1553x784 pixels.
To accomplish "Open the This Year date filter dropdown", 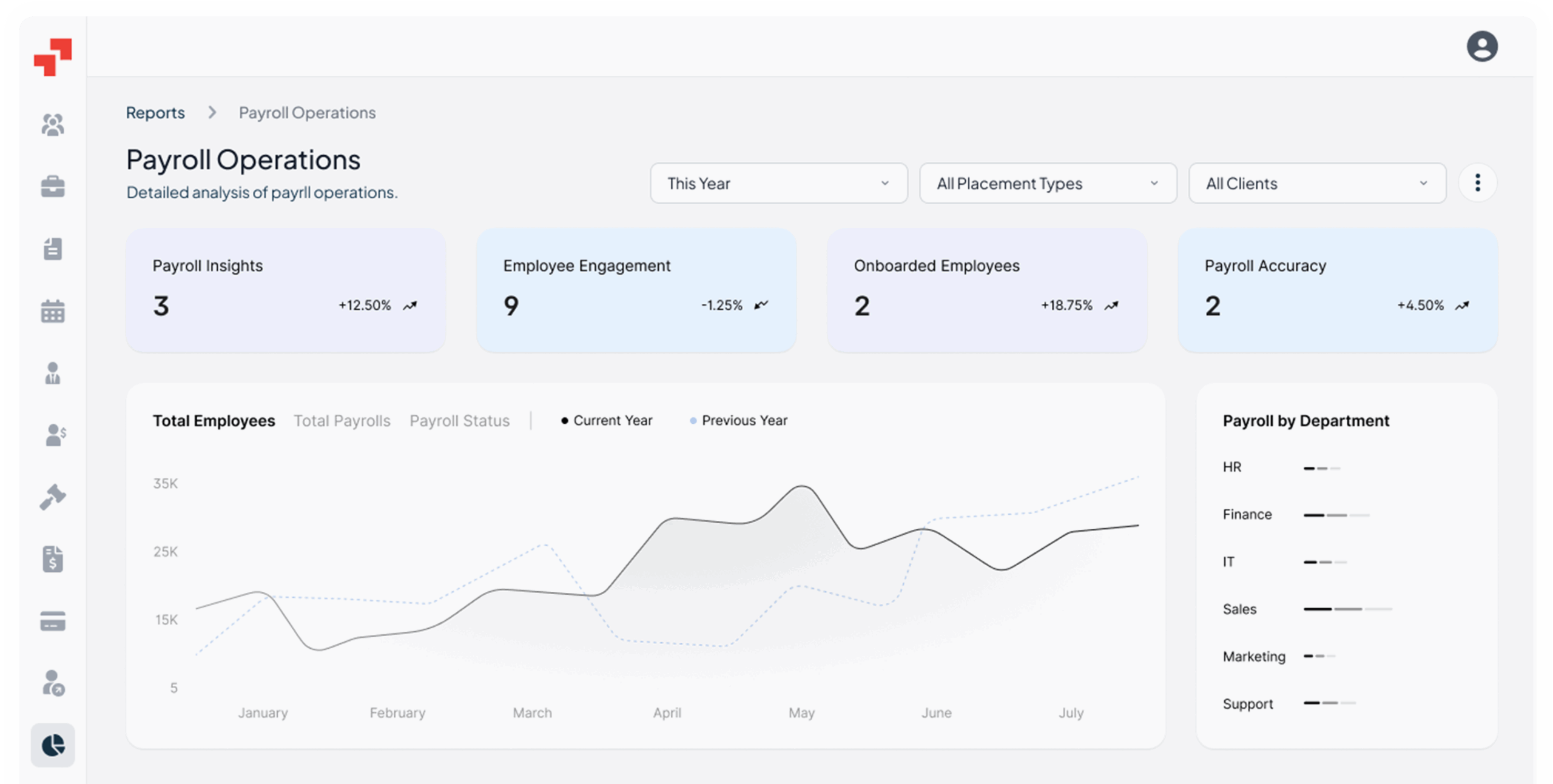I will pyautogui.click(x=778, y=183).
